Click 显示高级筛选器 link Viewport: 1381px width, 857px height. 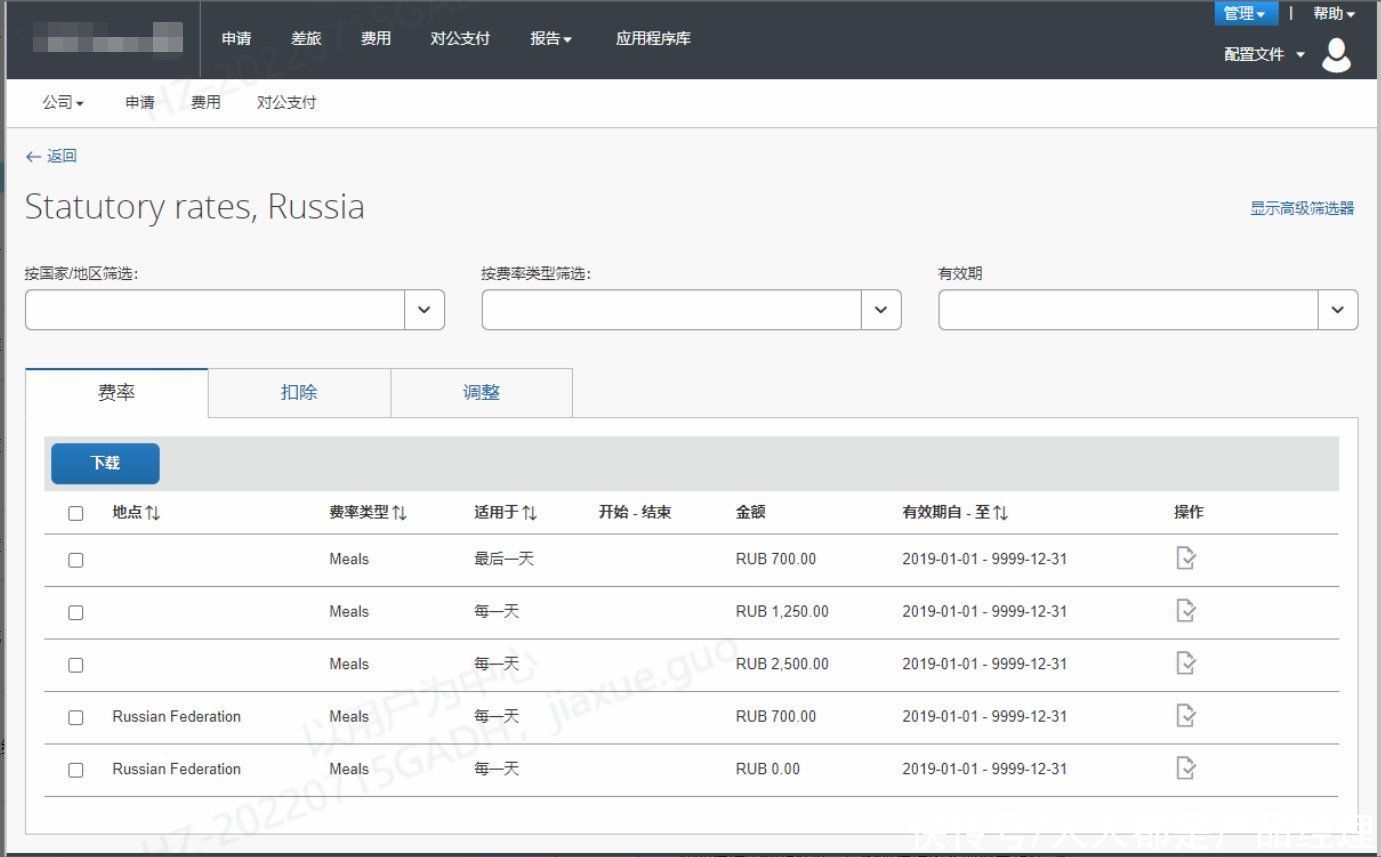click(1302, 208)
